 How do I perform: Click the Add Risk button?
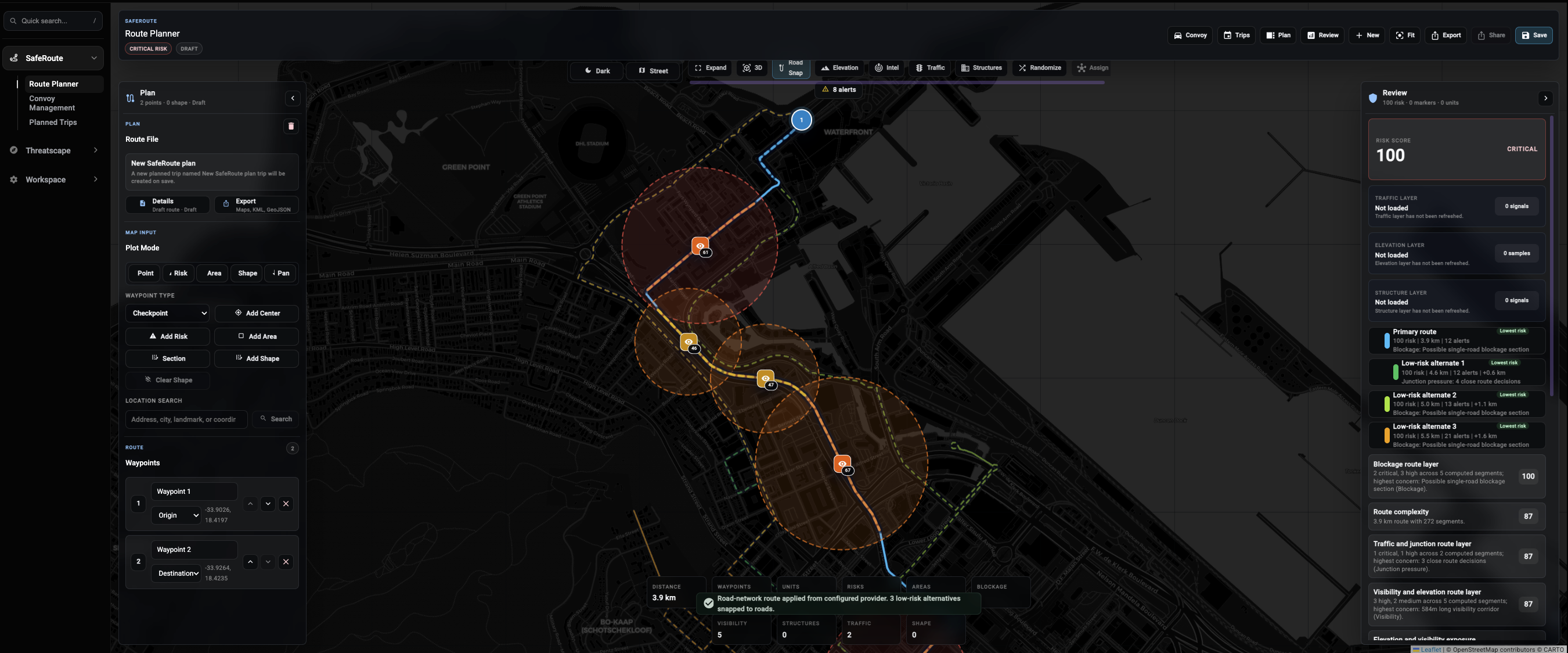[x=168, y=336]
